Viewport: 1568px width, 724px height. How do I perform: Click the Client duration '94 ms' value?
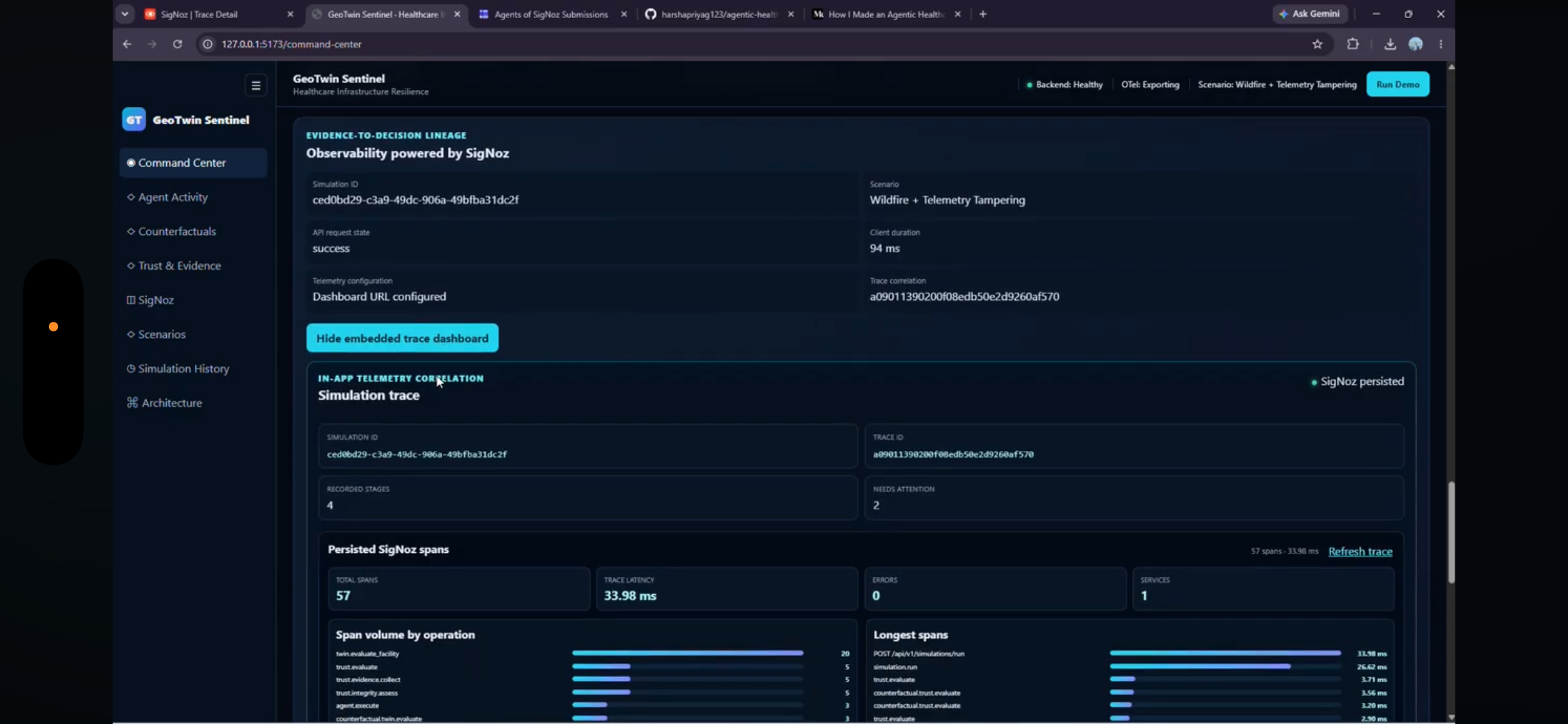884,248
